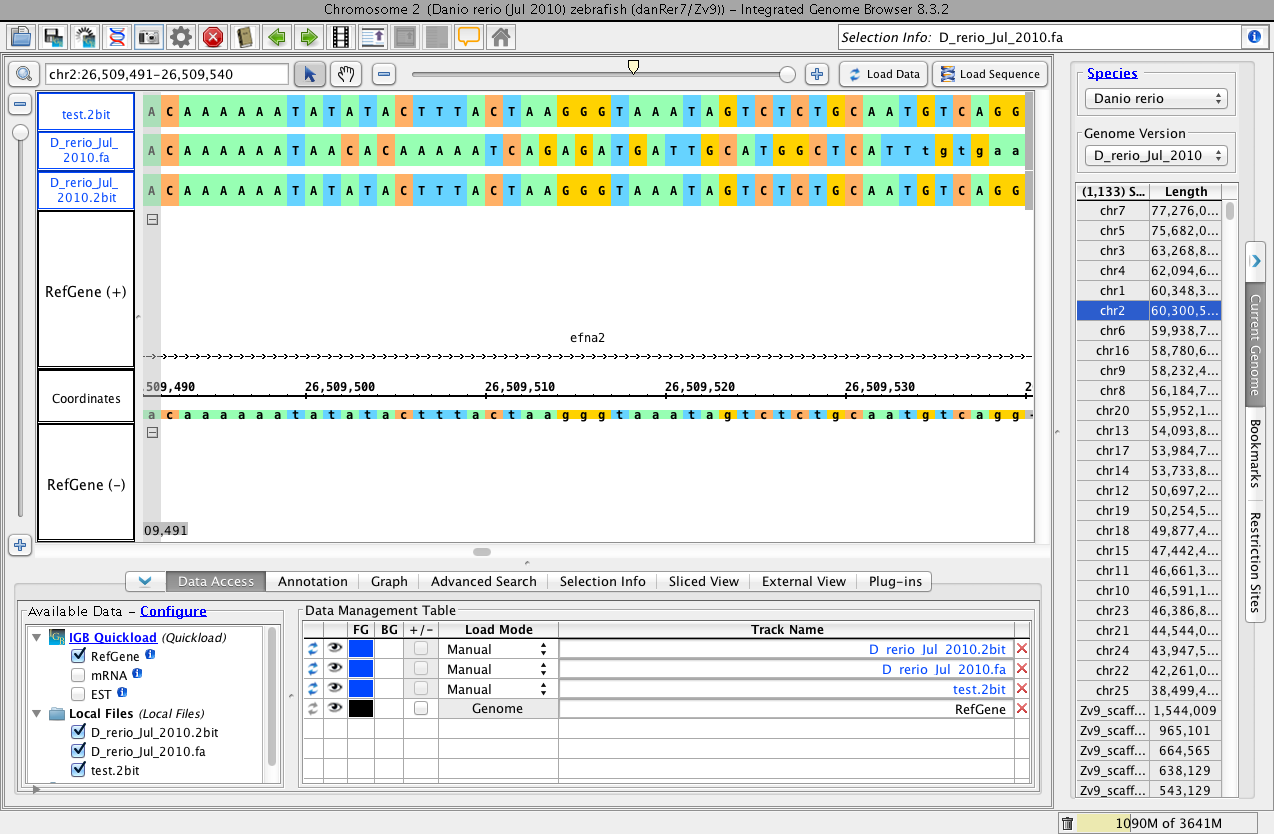The width and height of the screenshot is (1274, 834).
Task: Toggle visibility eye for D_rerio_Jul_2010.fa track
Action: click(x=335, y=669)
